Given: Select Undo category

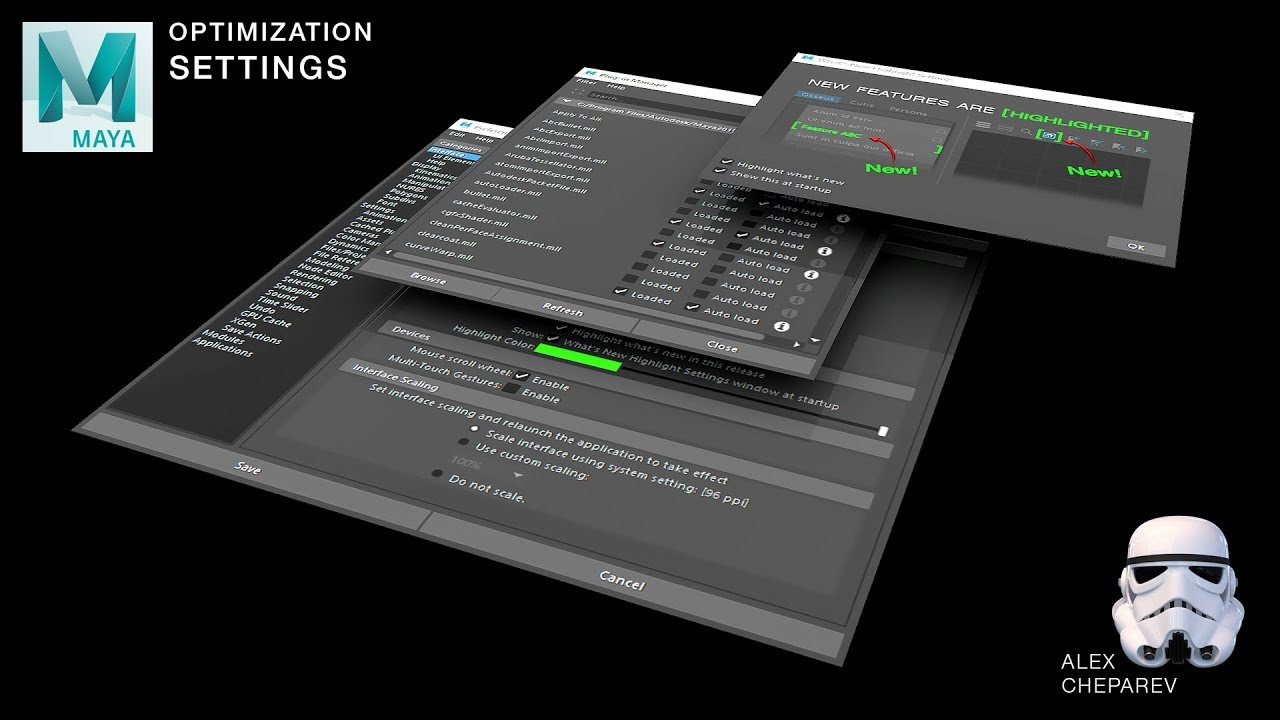Looking at the screenshot, I should click(x=262, y=308).
